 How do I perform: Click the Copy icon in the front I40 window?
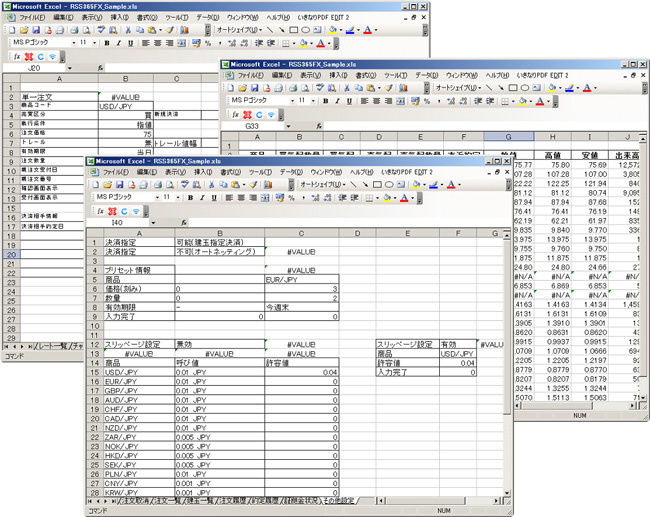click(223, 184)
